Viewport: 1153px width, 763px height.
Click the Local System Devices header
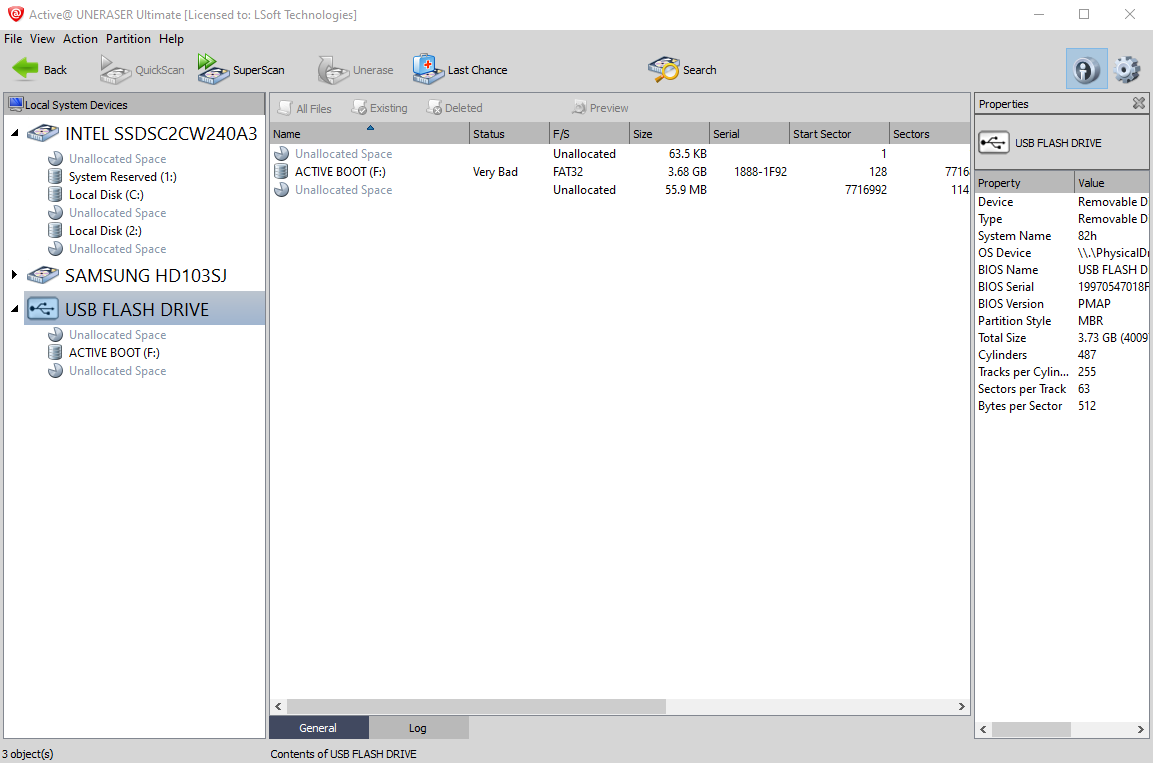point(135,104)
